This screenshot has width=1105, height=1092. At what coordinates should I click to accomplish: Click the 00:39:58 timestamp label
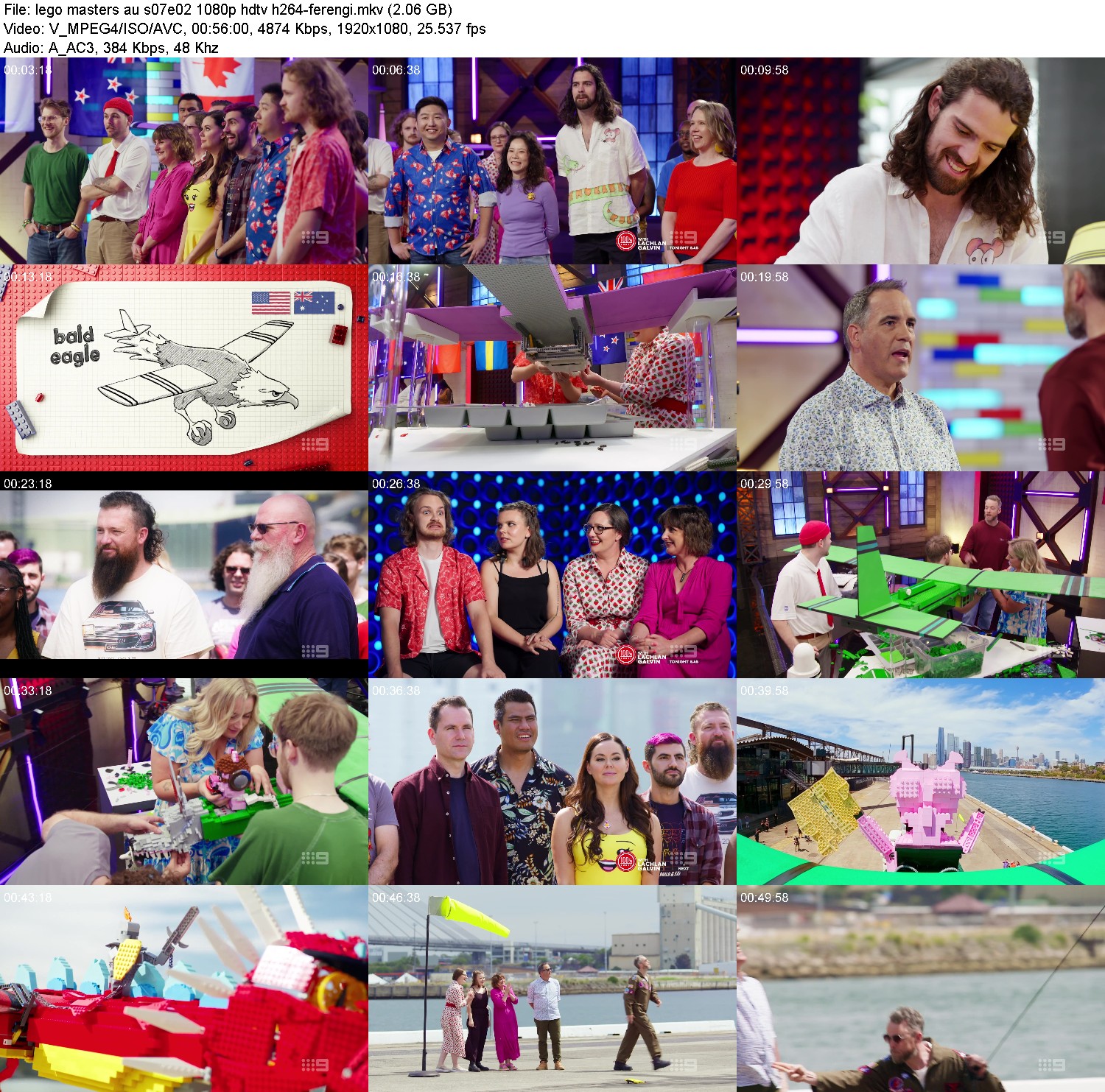tap(765, 691)
